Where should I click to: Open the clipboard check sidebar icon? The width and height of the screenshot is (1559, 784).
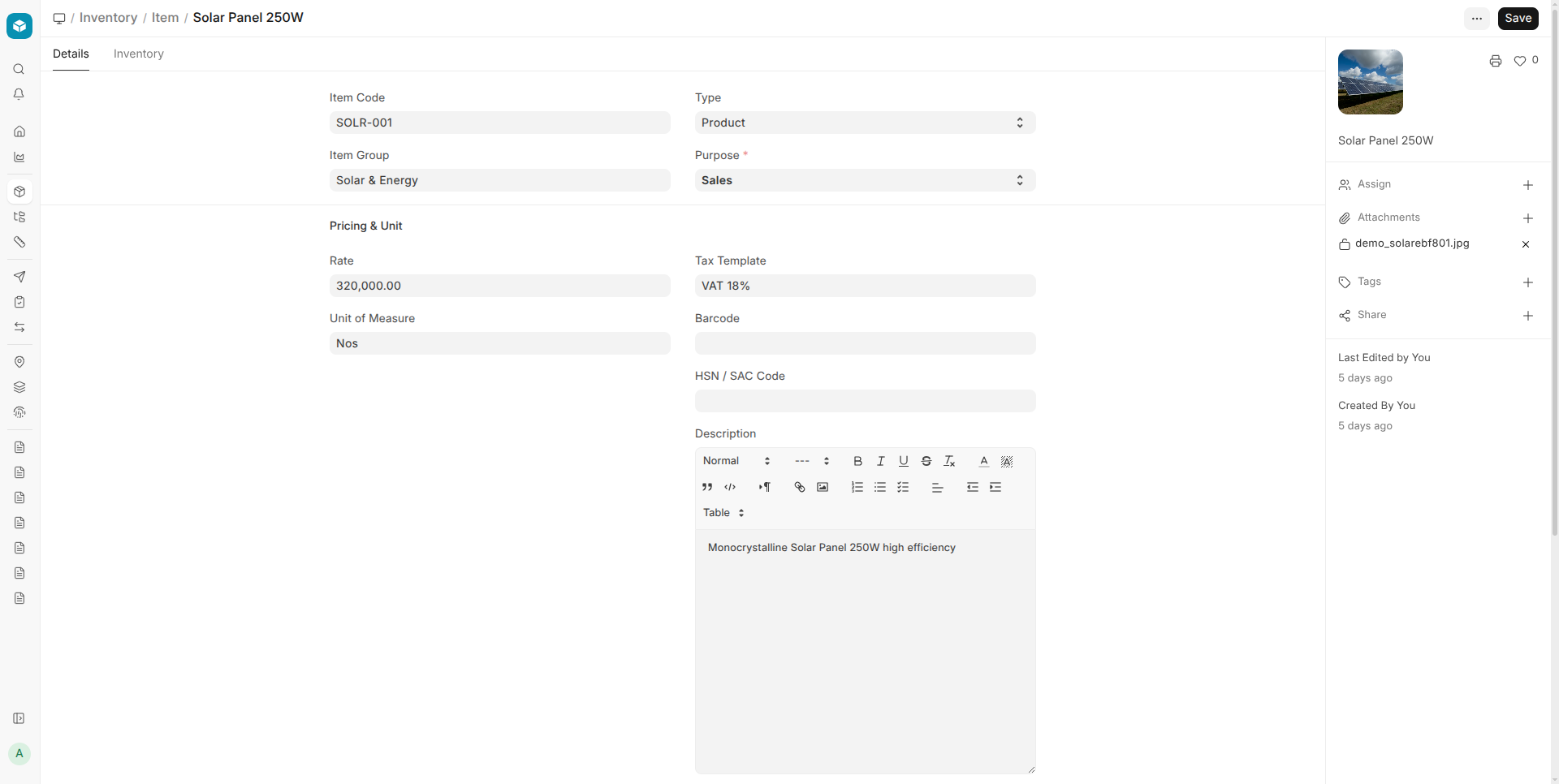[19, 302]
